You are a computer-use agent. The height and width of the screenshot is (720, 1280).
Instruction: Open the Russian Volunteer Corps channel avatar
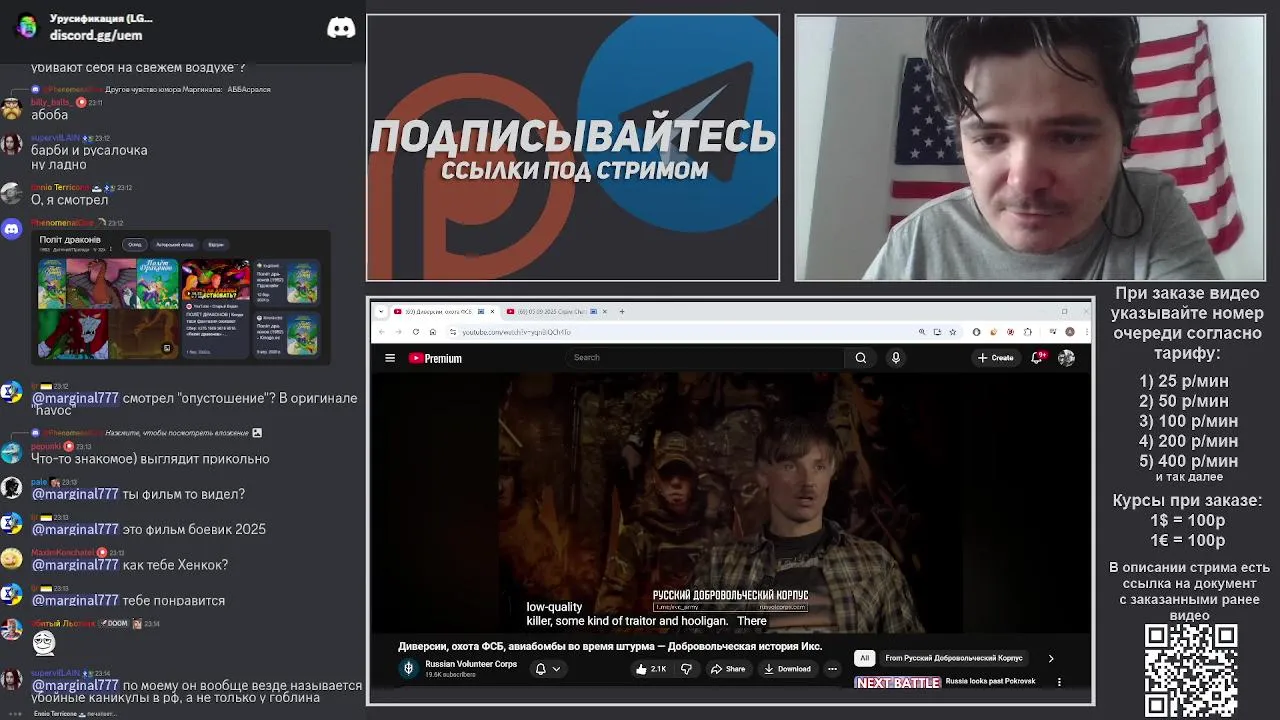point(408,669)
